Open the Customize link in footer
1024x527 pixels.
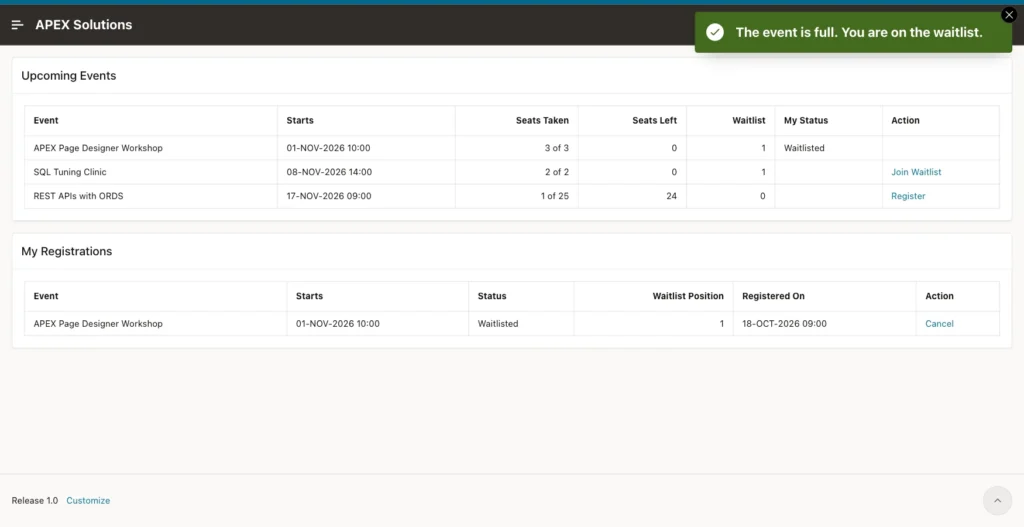tap(88, 500)
